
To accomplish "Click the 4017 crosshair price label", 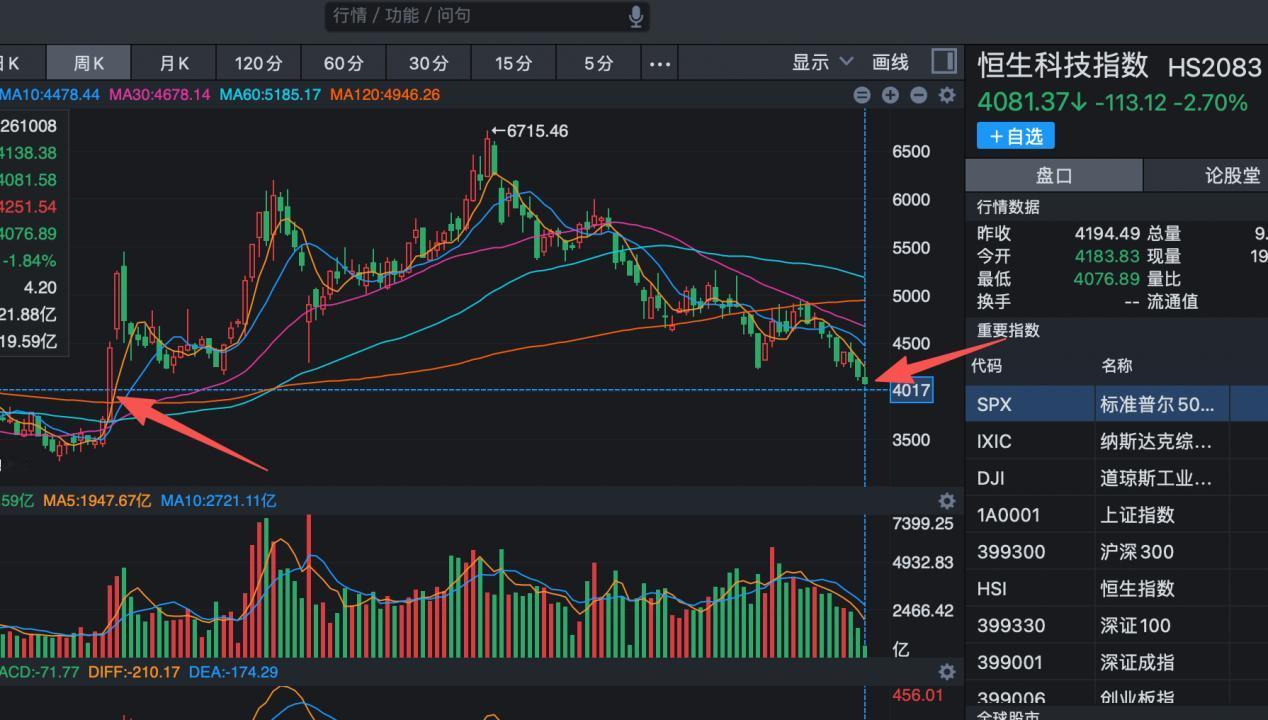I will point(911,390).
